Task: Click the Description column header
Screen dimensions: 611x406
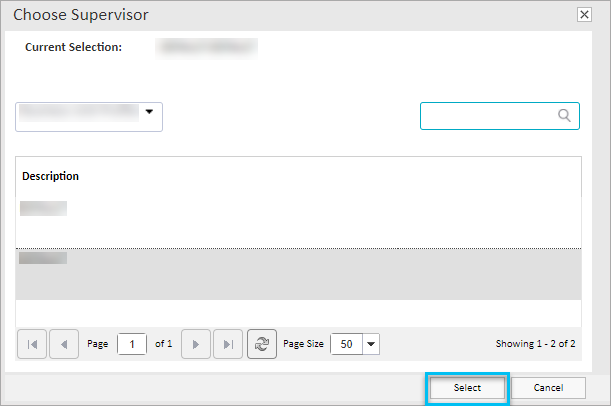Action: 50,176
